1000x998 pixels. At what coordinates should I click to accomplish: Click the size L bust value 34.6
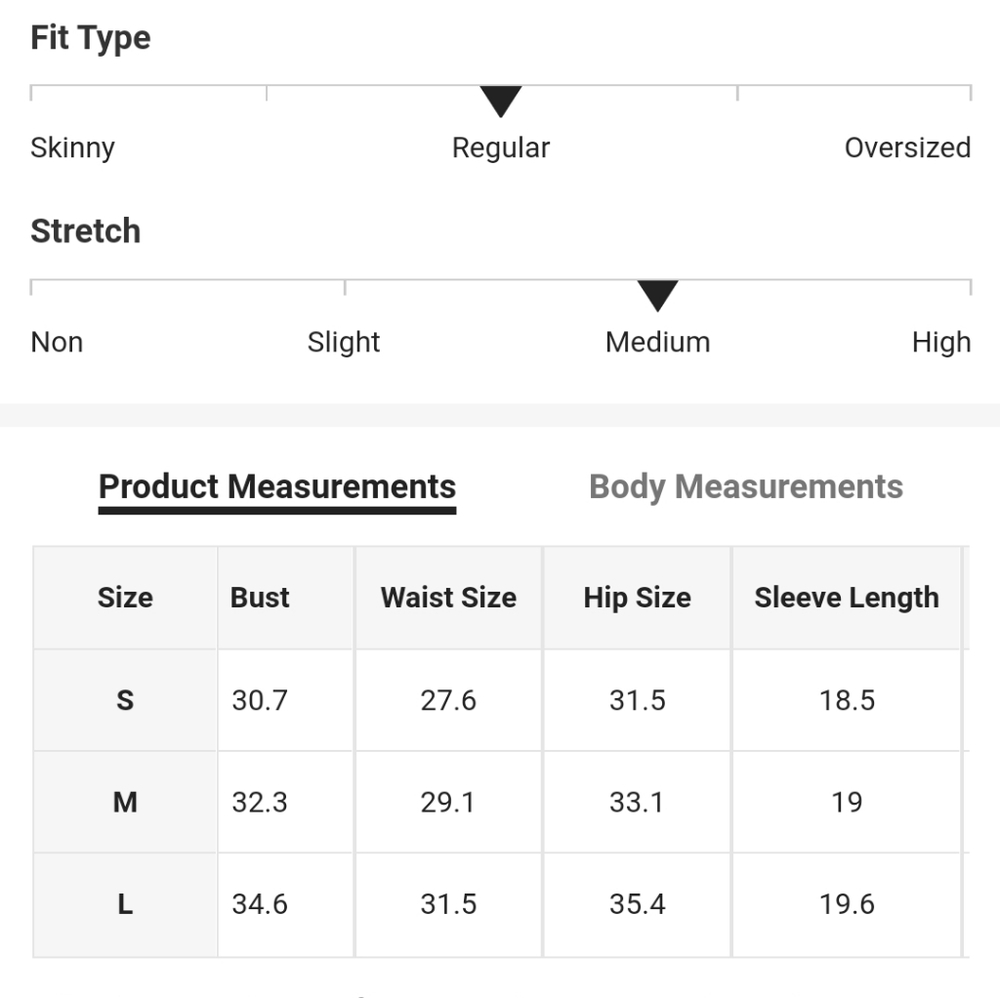point(260,904)
